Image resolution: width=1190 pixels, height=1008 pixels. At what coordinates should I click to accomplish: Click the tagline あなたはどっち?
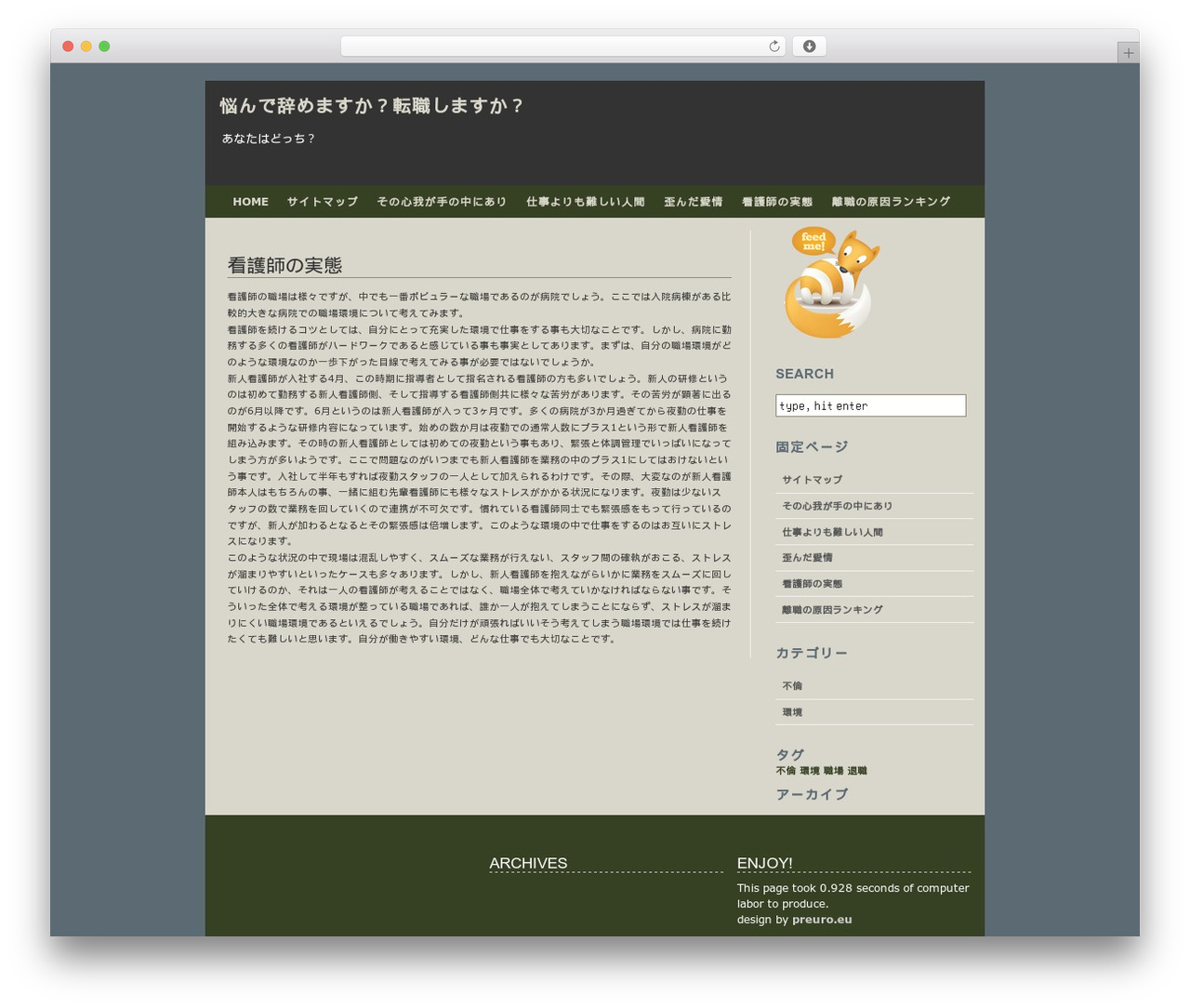tap(269, 139)
